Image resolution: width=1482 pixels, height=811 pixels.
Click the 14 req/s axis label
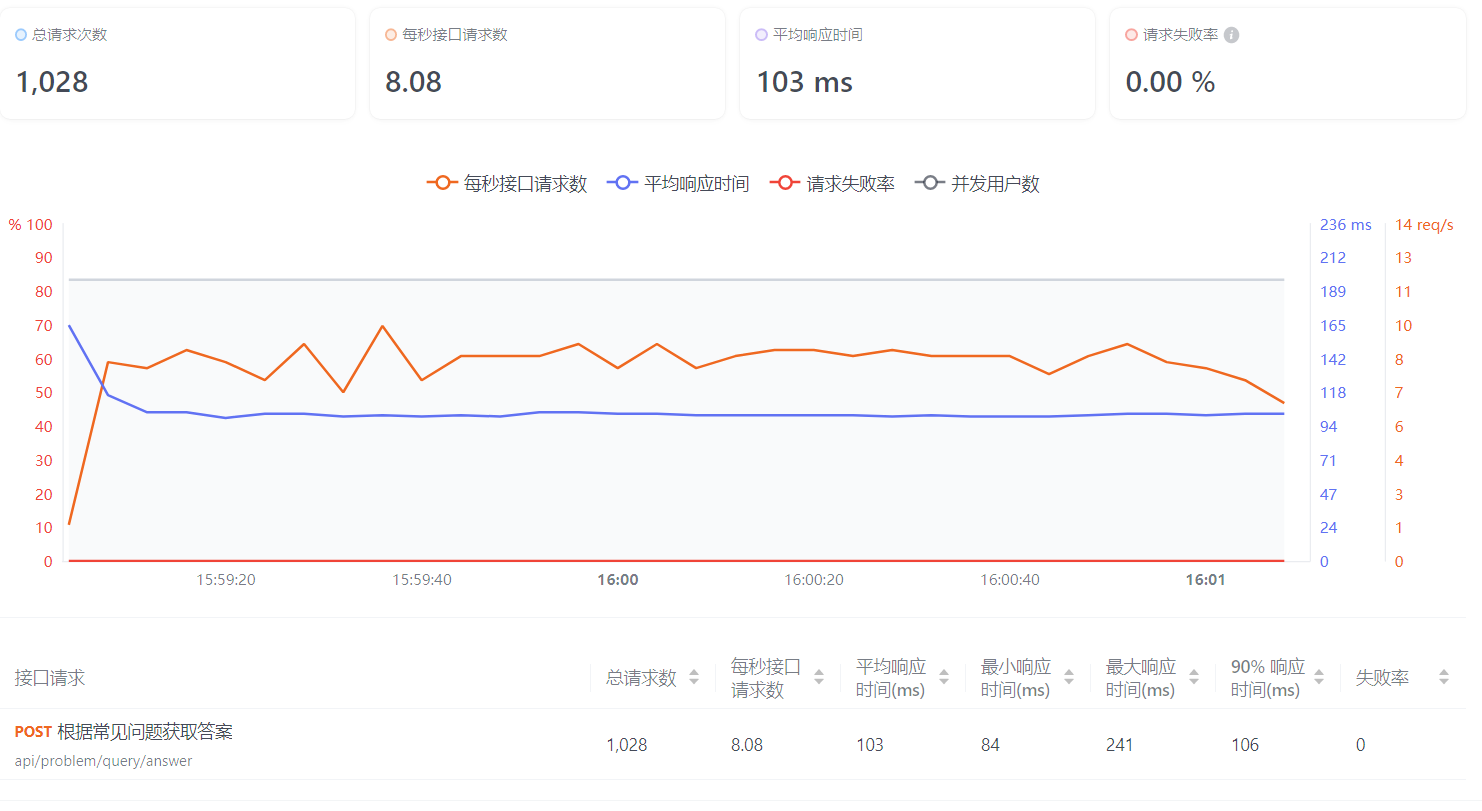pos(1424,225)
